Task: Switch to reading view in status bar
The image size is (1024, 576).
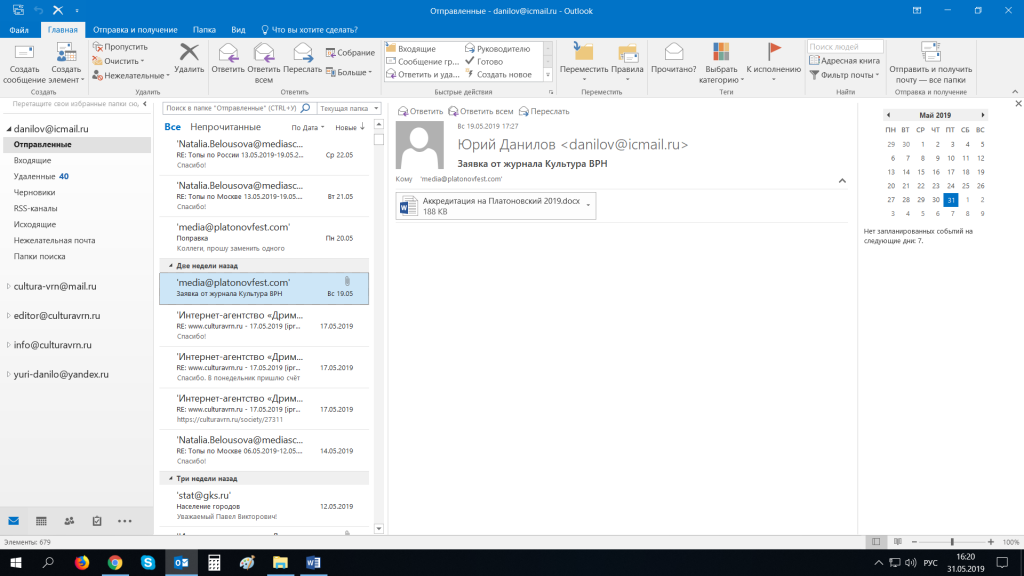Action: [898, 542]
